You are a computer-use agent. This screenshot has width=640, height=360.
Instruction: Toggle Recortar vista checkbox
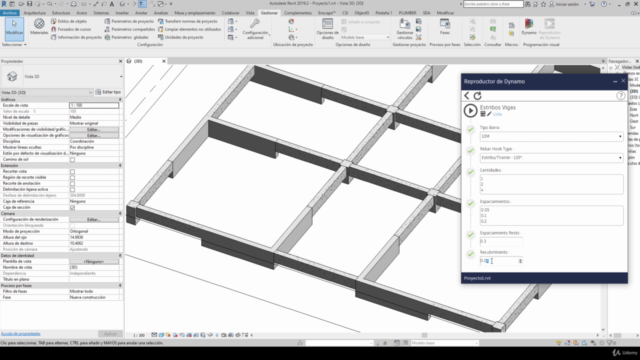click(72, 171)
